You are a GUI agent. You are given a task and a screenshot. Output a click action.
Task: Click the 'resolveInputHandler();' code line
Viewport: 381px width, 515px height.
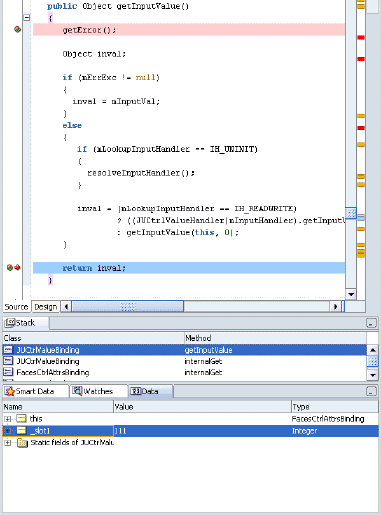(141, 173)
